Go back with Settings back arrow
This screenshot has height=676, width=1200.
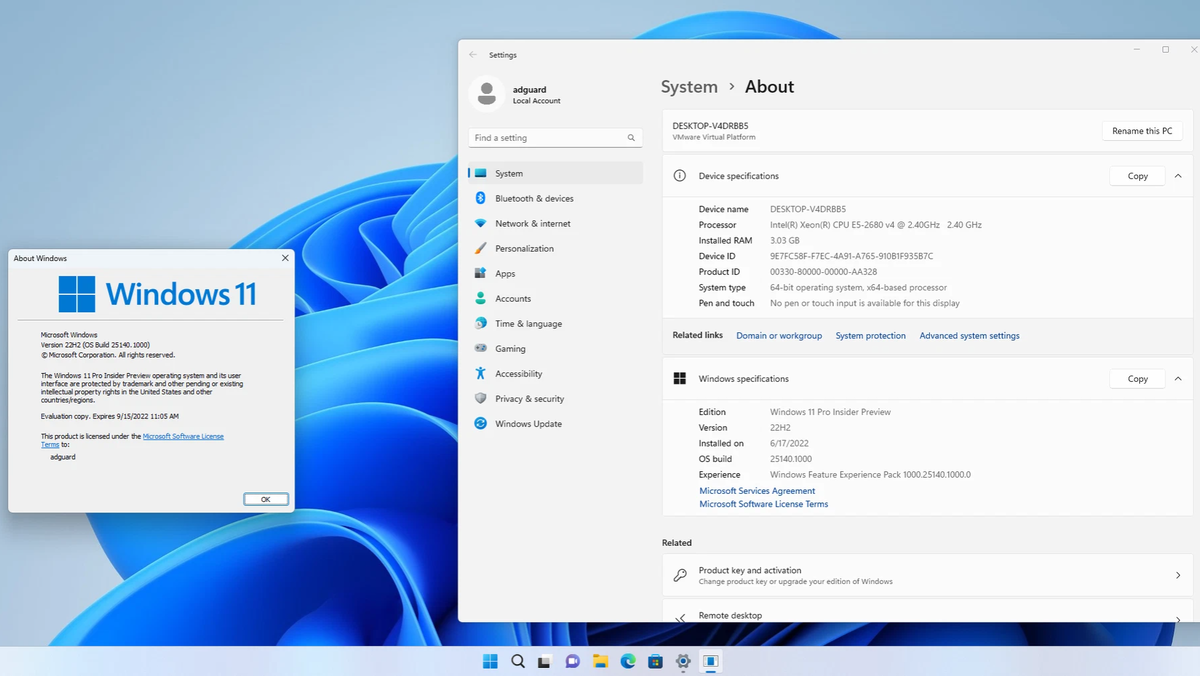point(473,55)
